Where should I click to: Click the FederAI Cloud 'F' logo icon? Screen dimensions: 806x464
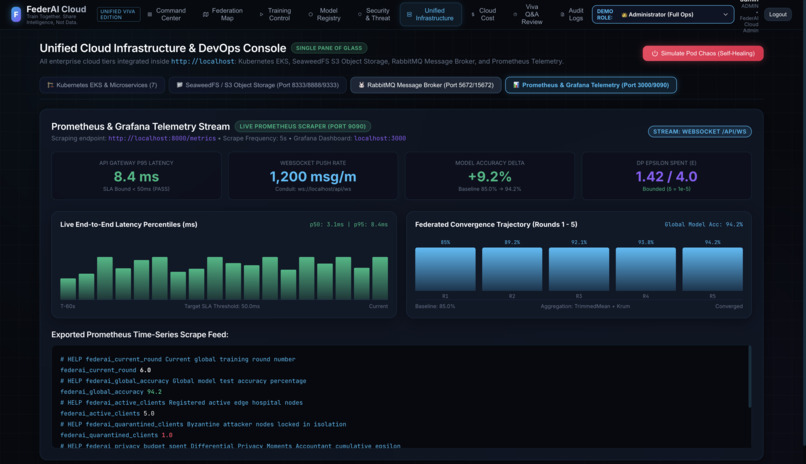point(16,14)
